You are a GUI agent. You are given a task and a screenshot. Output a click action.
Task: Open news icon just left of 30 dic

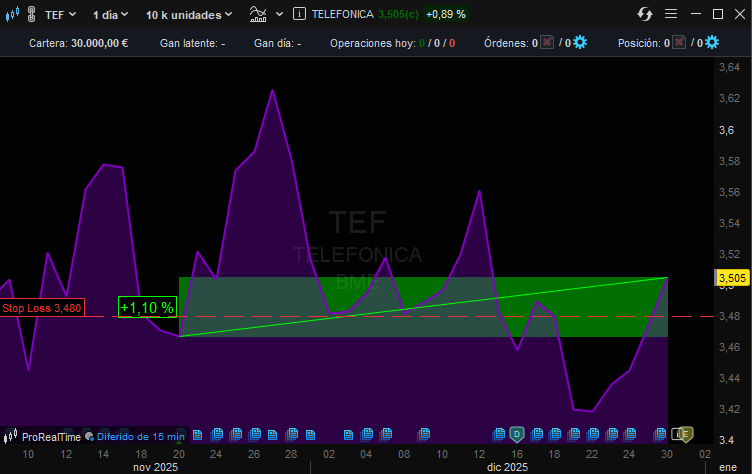point(660,435)
